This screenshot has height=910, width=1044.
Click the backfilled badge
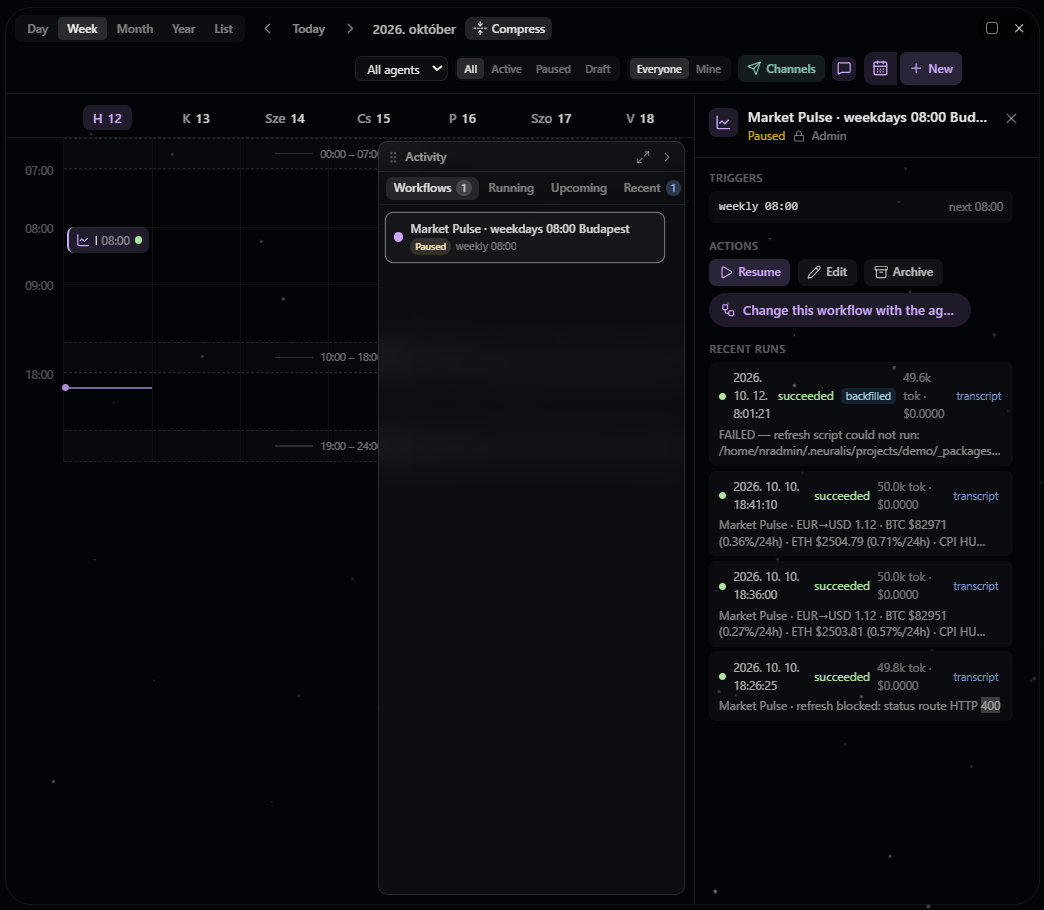tap(868, 396)
